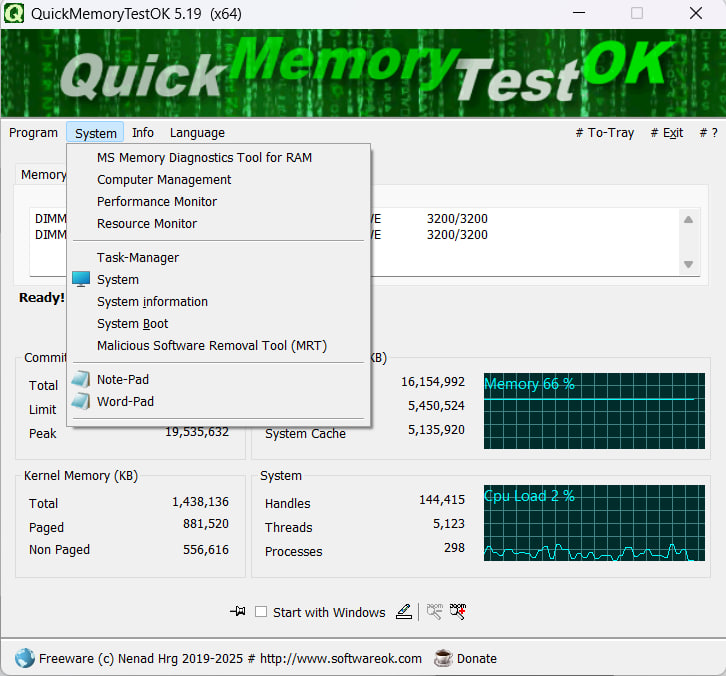The image size is (726, 676).
Task: Click the Handles count 144,415
Action: (442, 500)
